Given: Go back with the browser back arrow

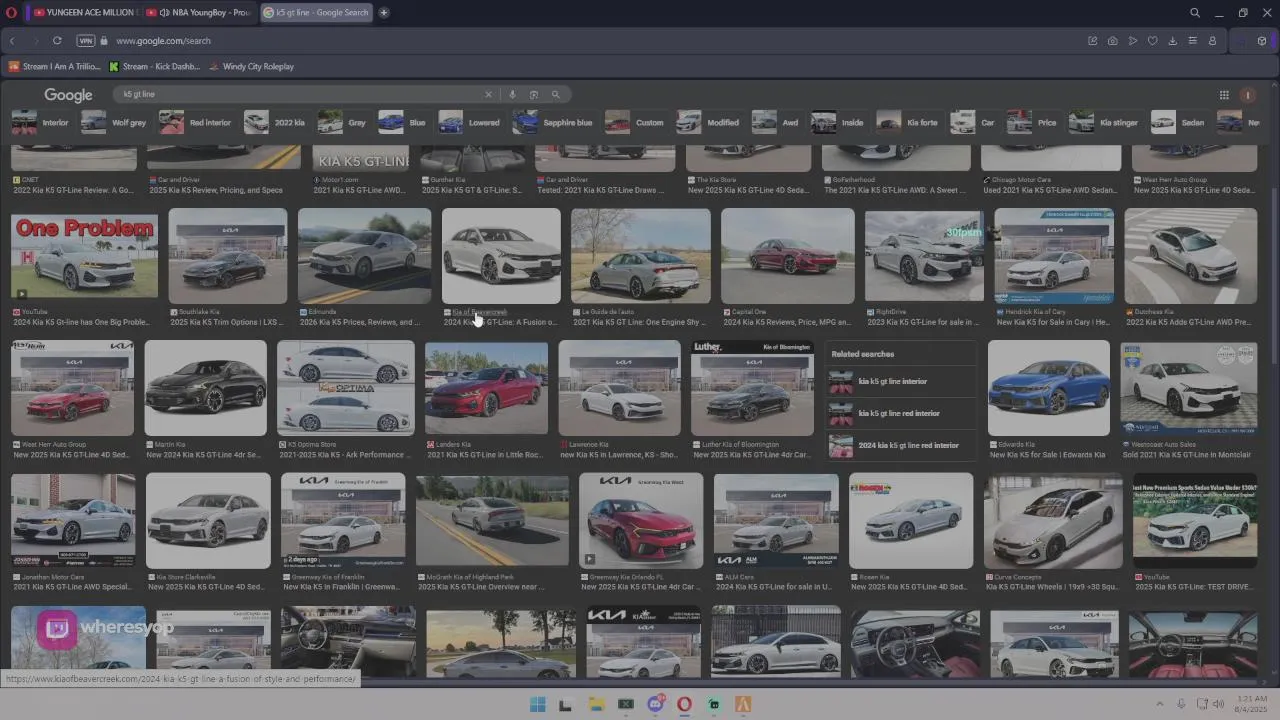Looking at the screenshot, I should [12, 41].
